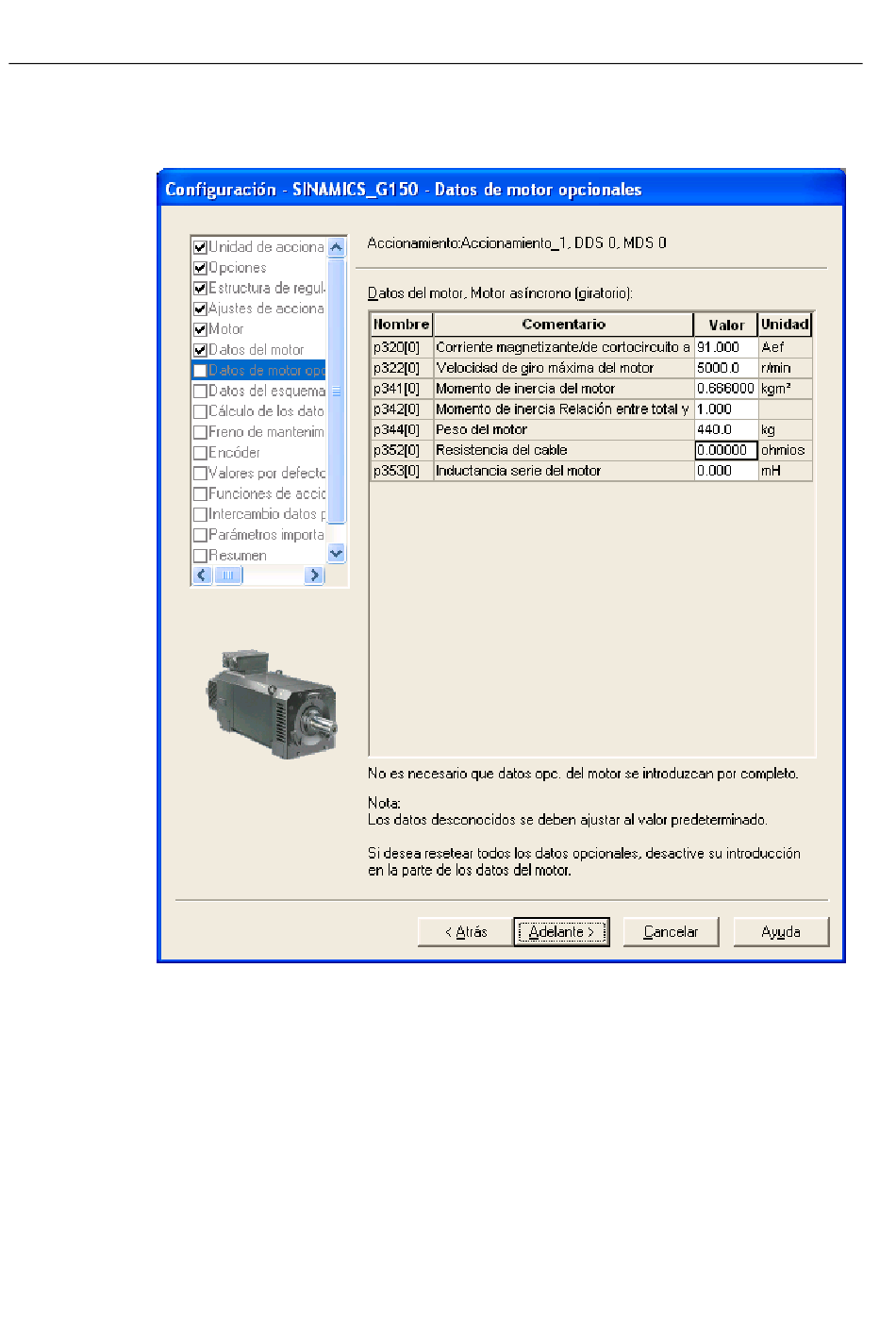Image resolution: width=896 pixels, height=1318 pixels.
Task: Click the step list scroll-down arrow
Action: point(337,554)
